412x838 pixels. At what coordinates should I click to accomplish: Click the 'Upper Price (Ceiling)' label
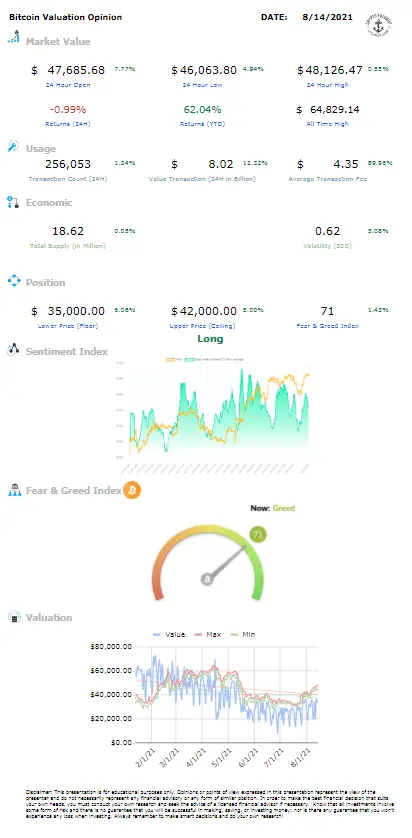202,326
